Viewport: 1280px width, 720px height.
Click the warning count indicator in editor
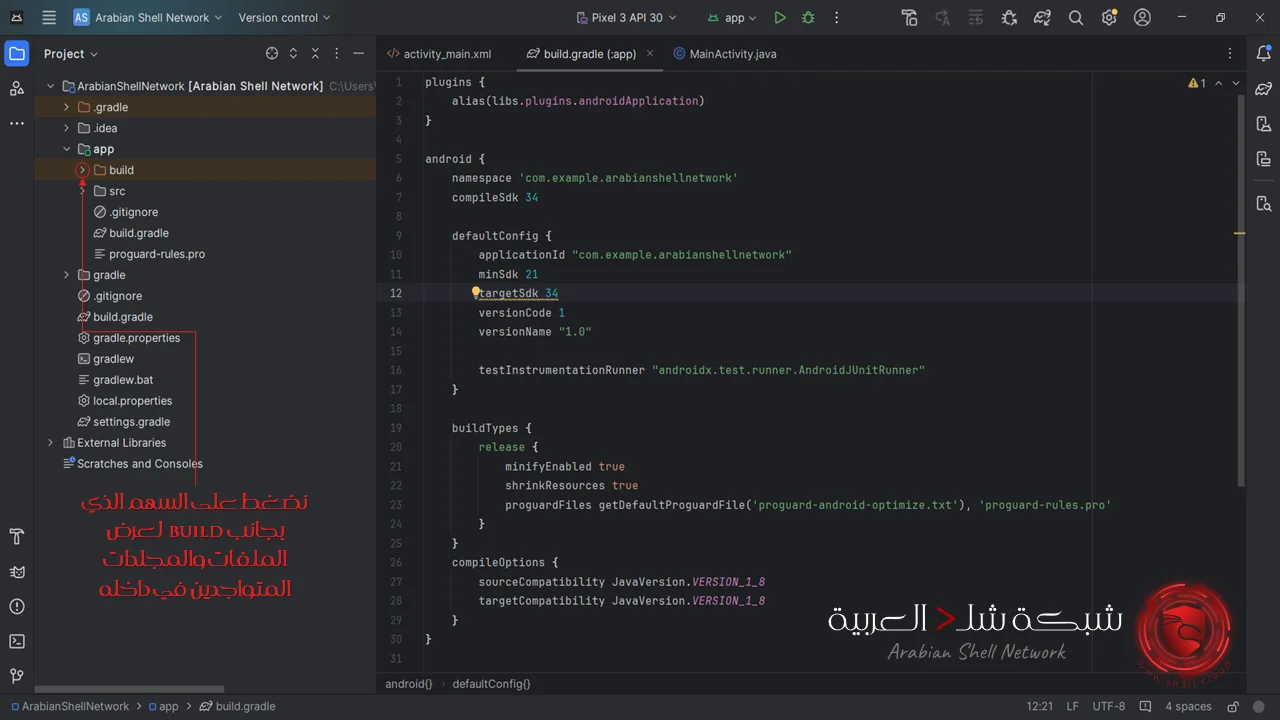(x=1197, y=83)
